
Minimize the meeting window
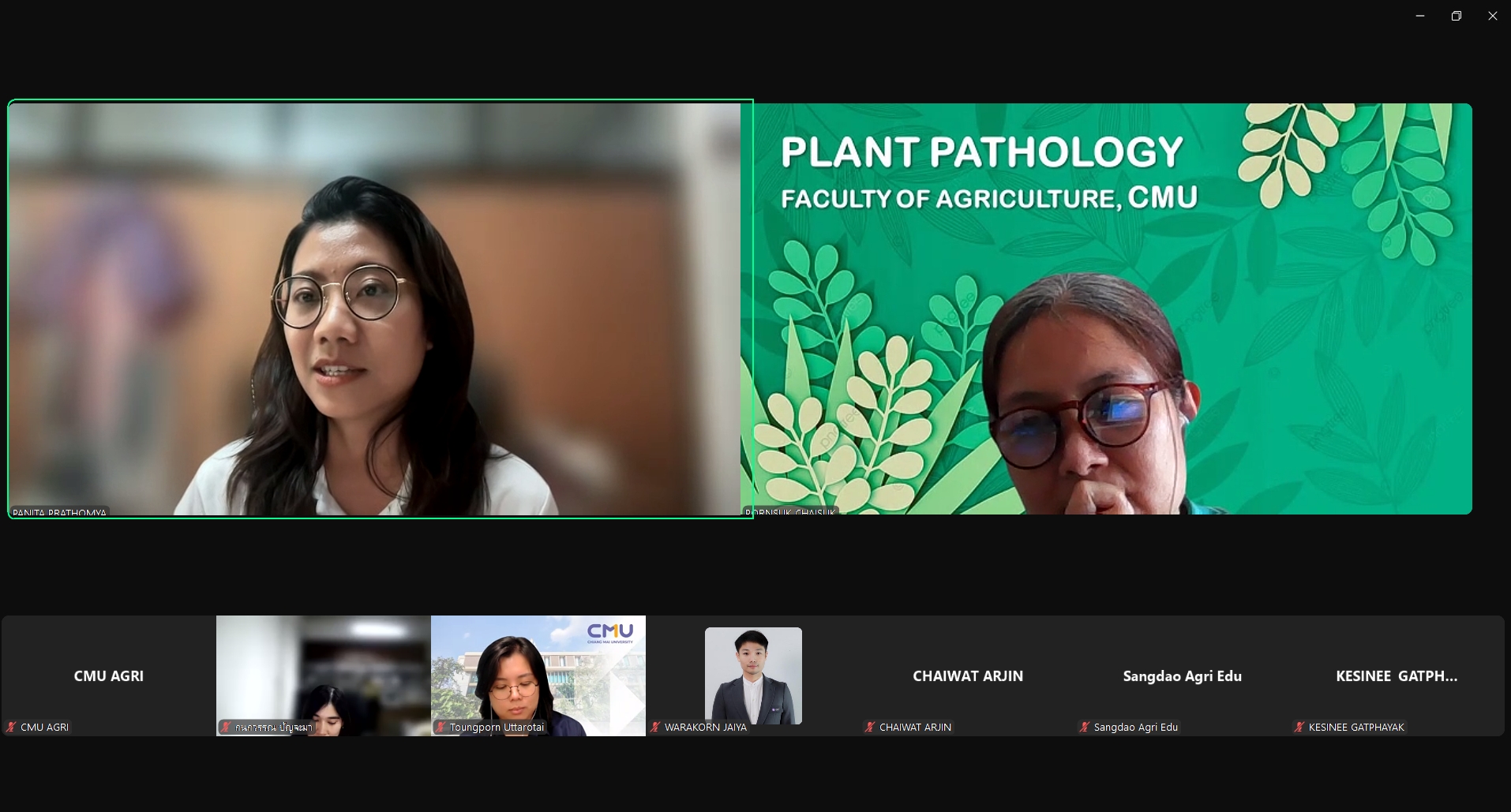click(1420, 16)
